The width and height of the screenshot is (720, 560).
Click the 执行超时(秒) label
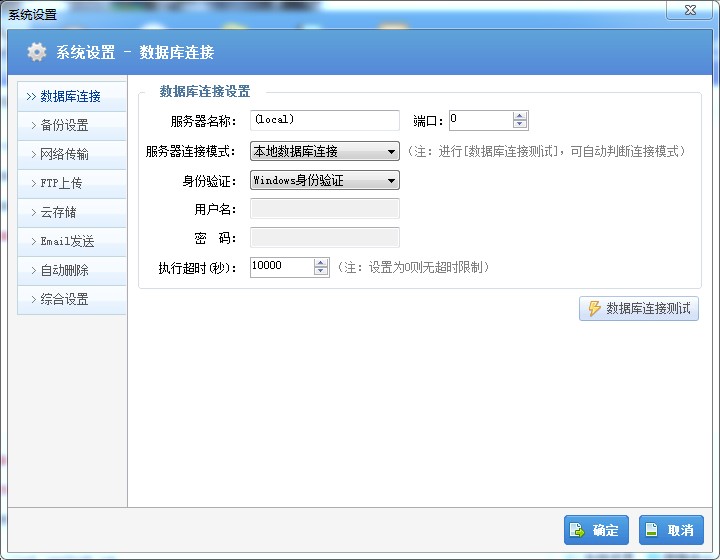coord(197,268)
